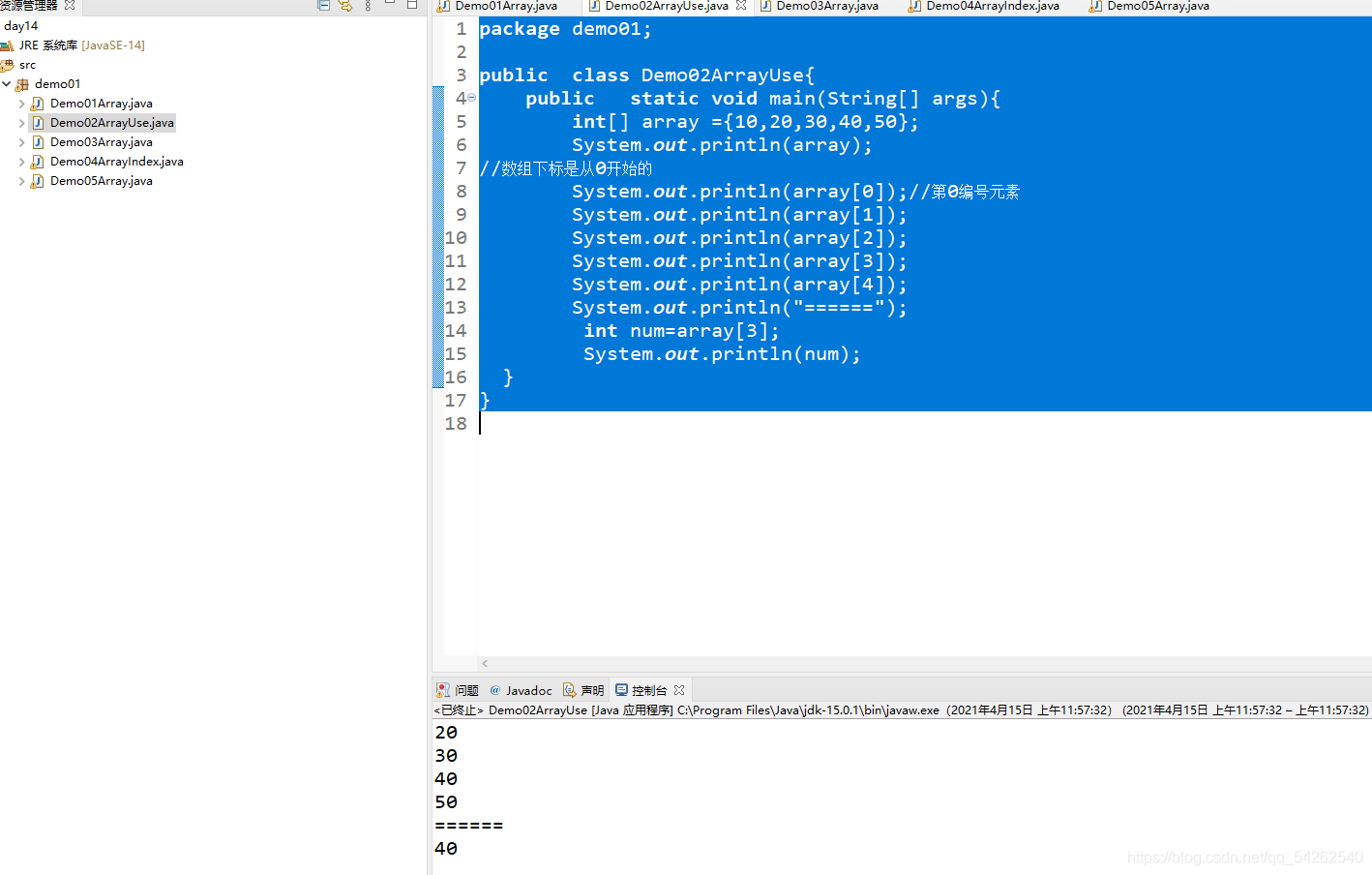This screenshot has width=1372, height=875.
Task: Select Demo01Array.java in the explorer tree
Action: pos(102,104)
